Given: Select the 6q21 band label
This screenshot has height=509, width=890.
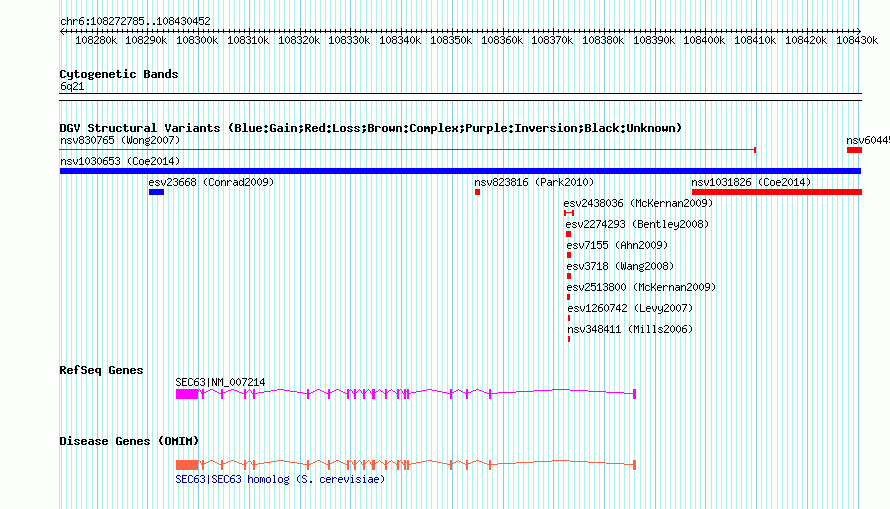Looking at the screenshot, I should 72,86.
